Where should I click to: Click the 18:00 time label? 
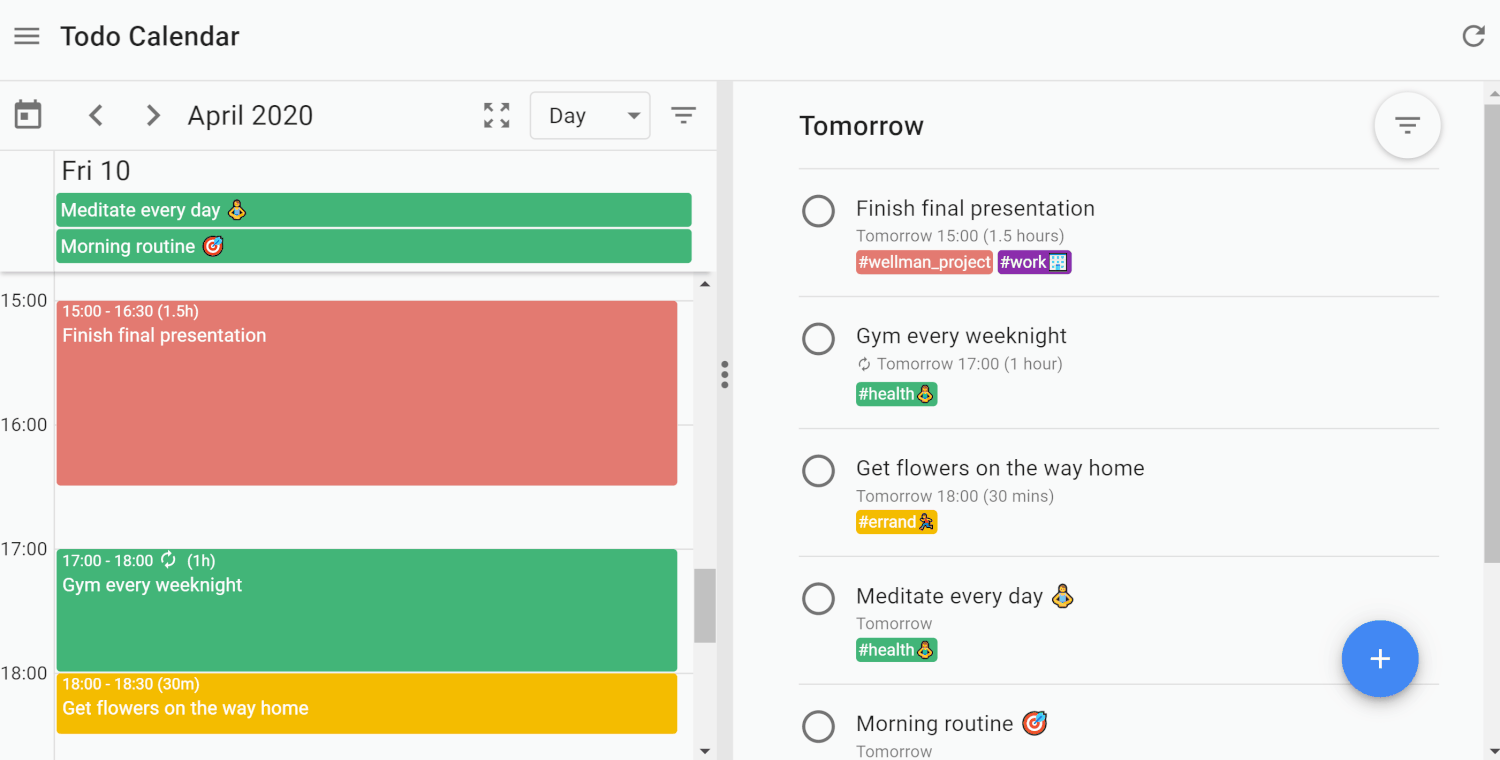(x=24, y=673)
